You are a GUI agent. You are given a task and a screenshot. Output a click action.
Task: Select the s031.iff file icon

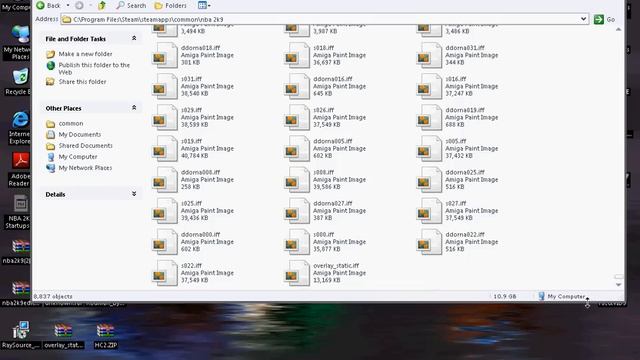click(164, 87)
